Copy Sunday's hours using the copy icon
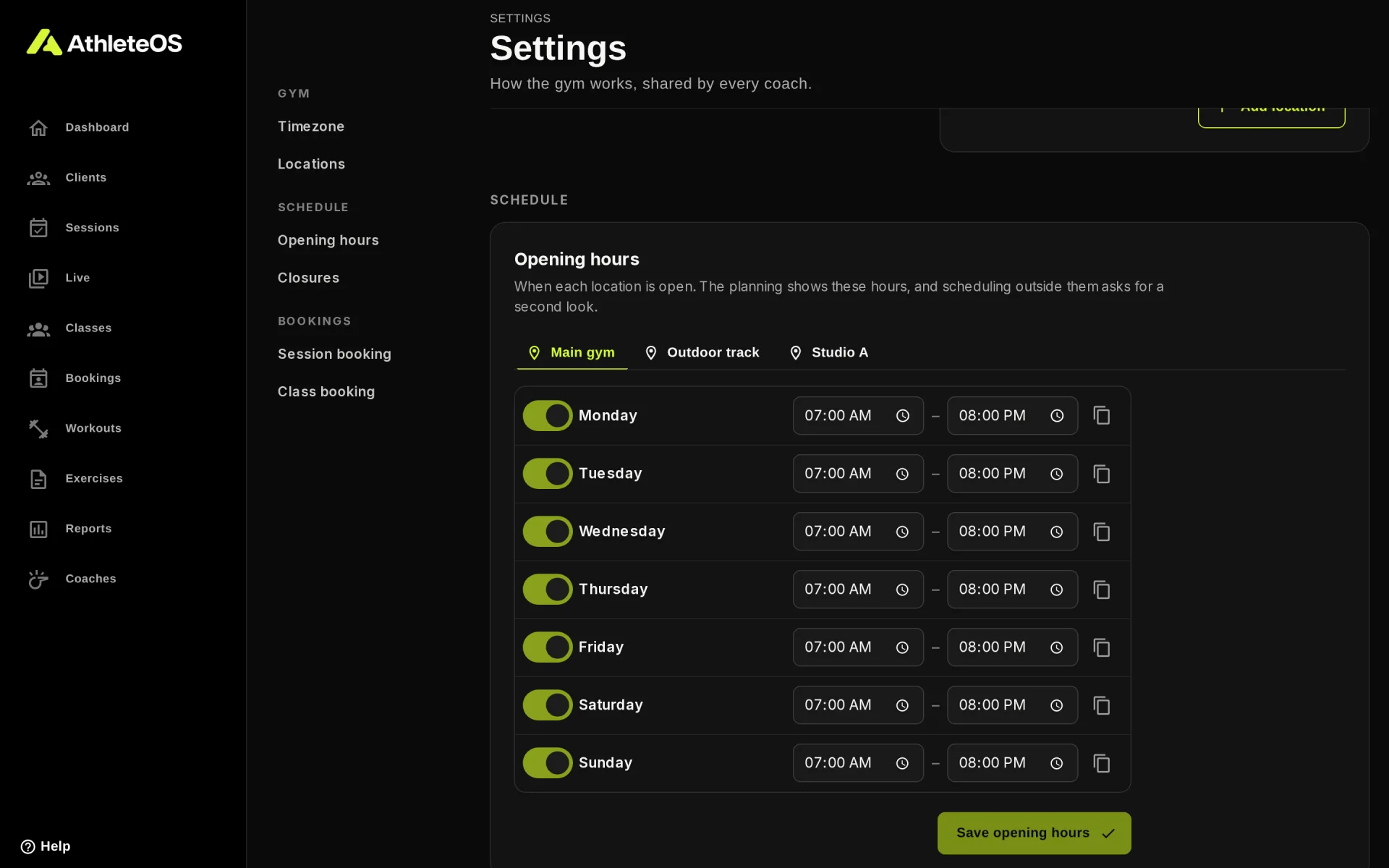The image size is (1389, 868). (x=1101, y=763)
